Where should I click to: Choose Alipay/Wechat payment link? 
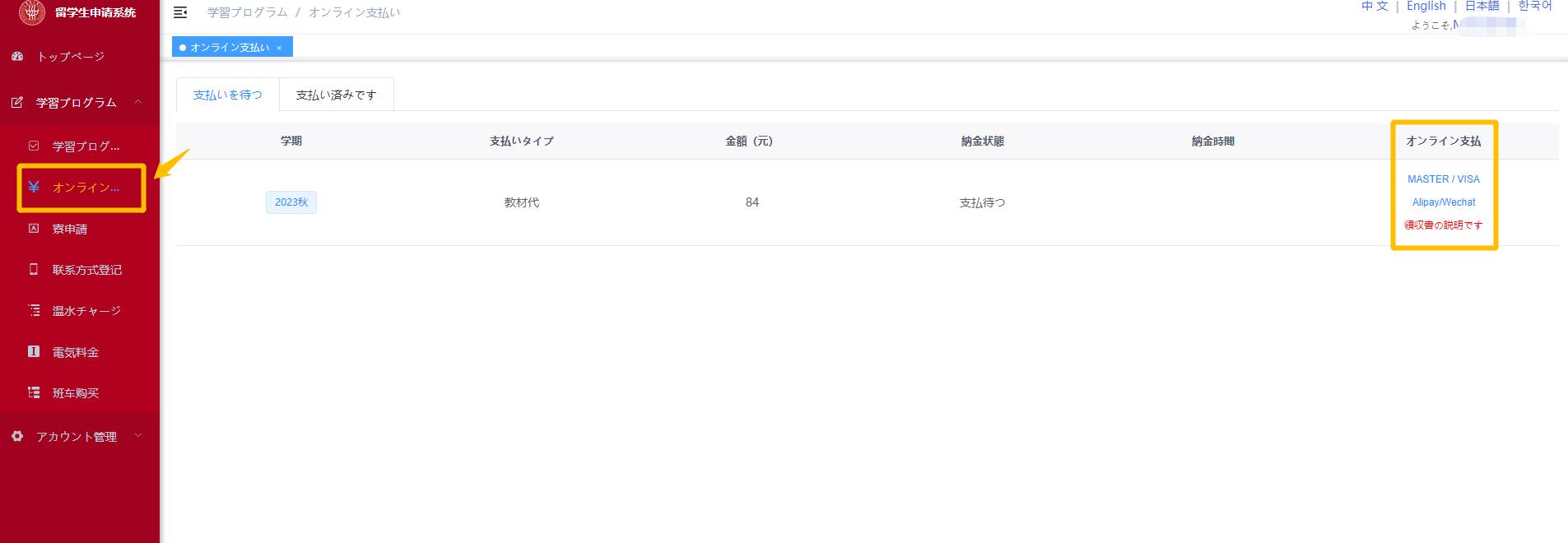(x=1443, y=202)
